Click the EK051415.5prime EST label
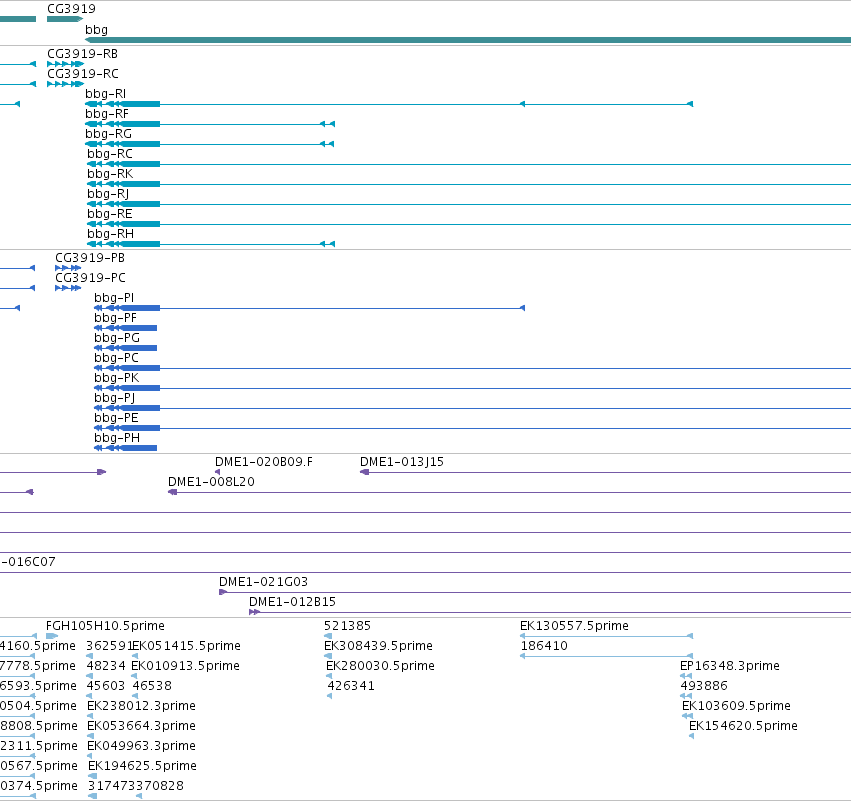This screenshot has height=801, width=851. click(186, 646)
